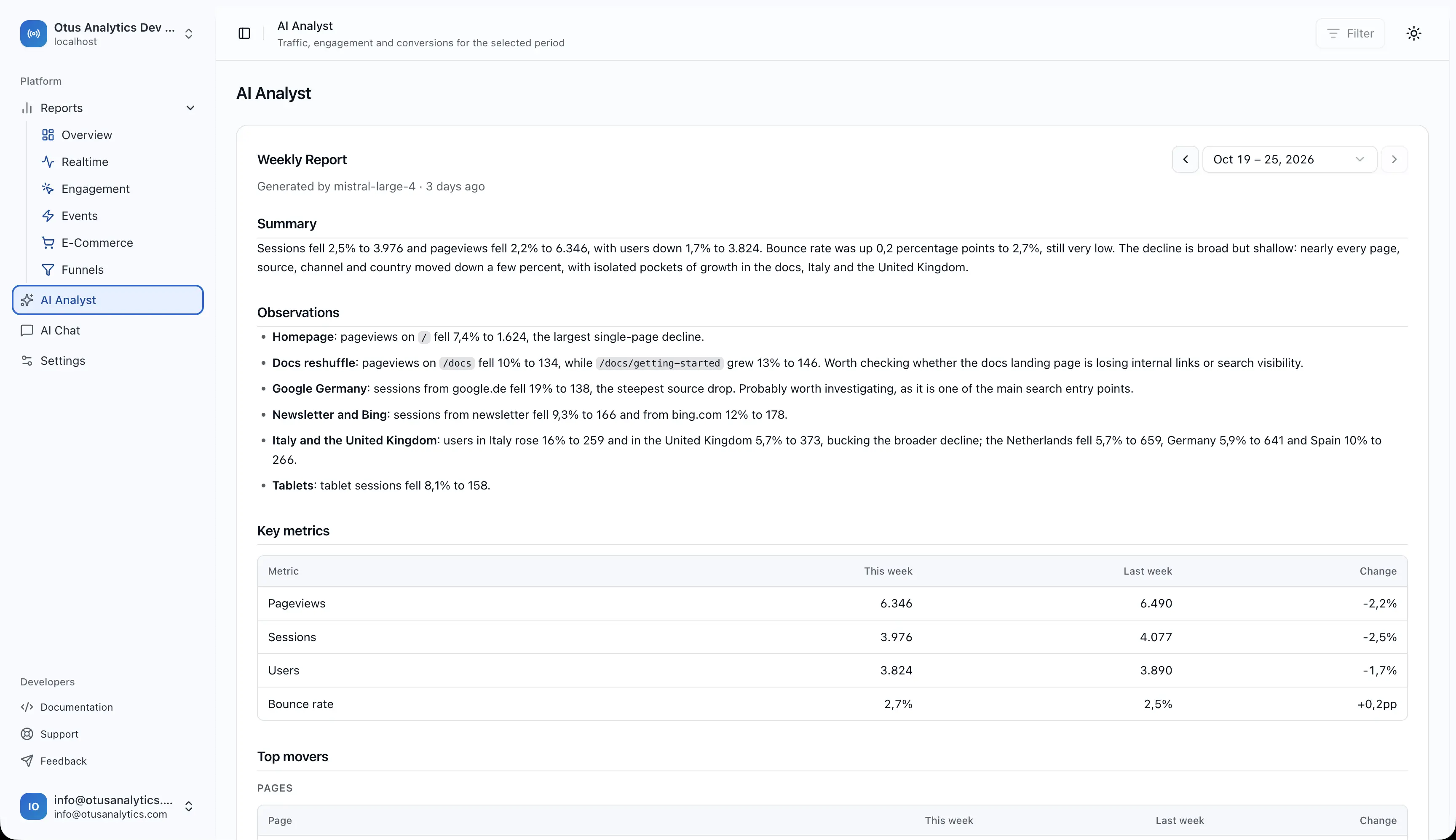This screenshot has height=840, width=1456.
Task: Select the Bounce rate metric row
Action: tap(832, 704)
